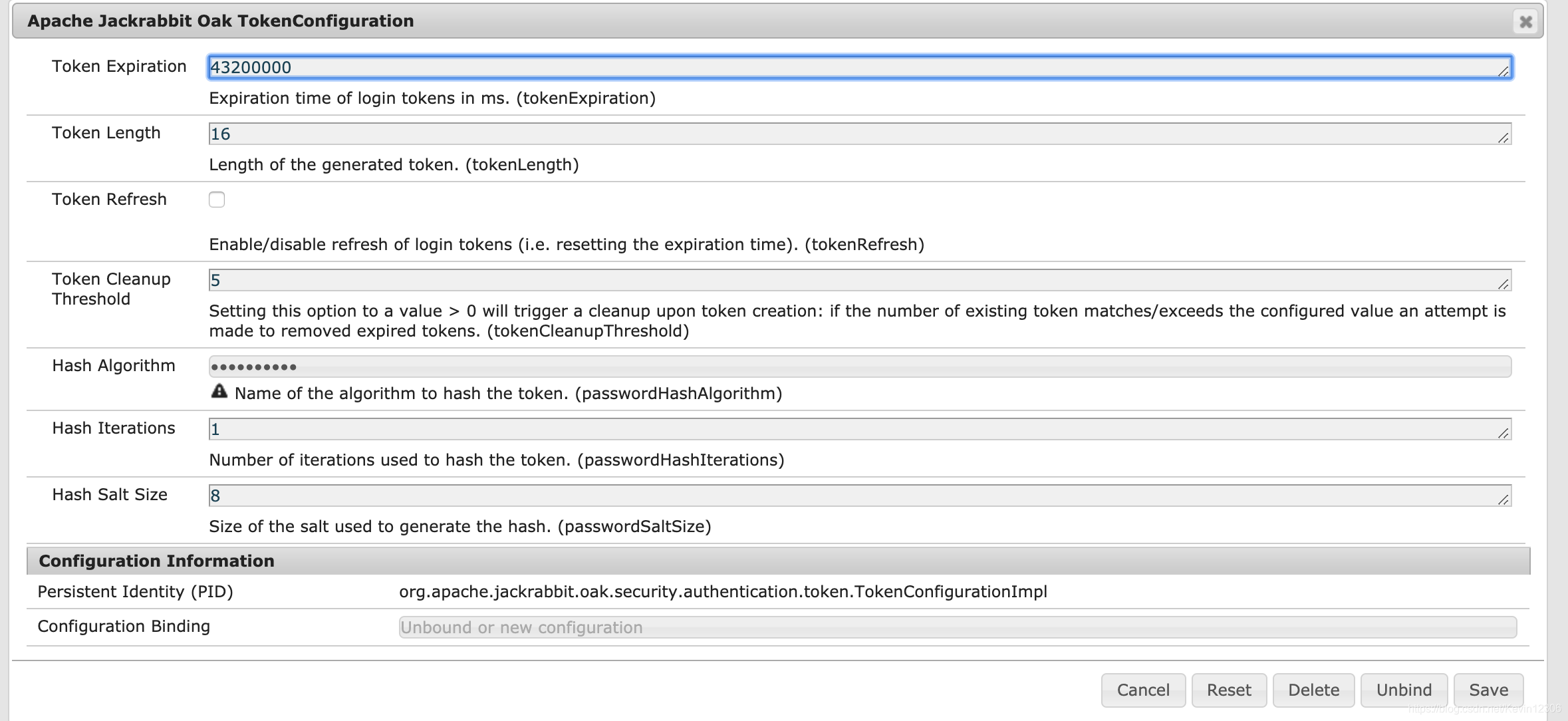Click the Token Expiration field's lower-right handle
The height and width of the screenshot is (721, 1568).
1503,71
